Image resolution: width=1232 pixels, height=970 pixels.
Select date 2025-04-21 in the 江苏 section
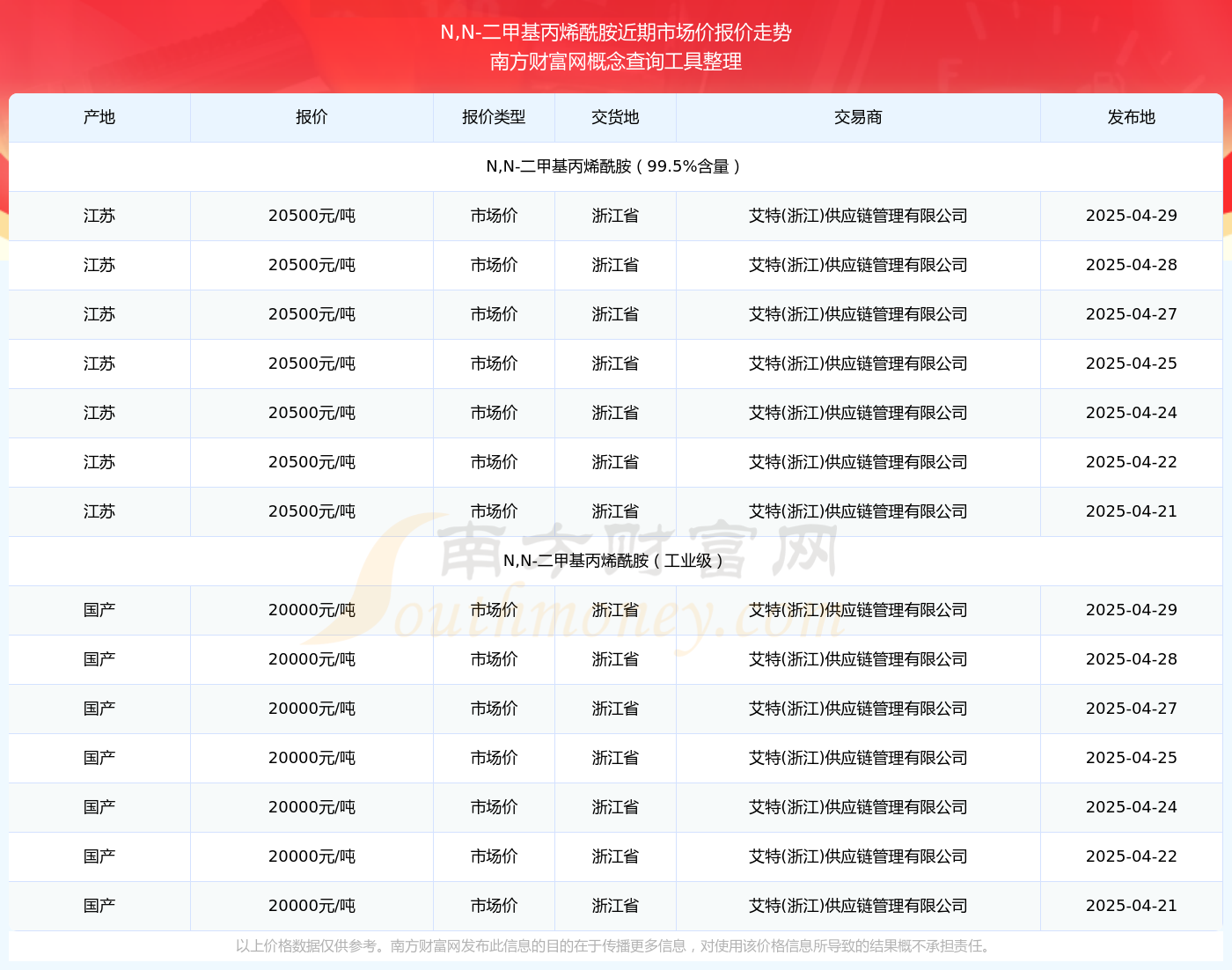coord(1132,511)
